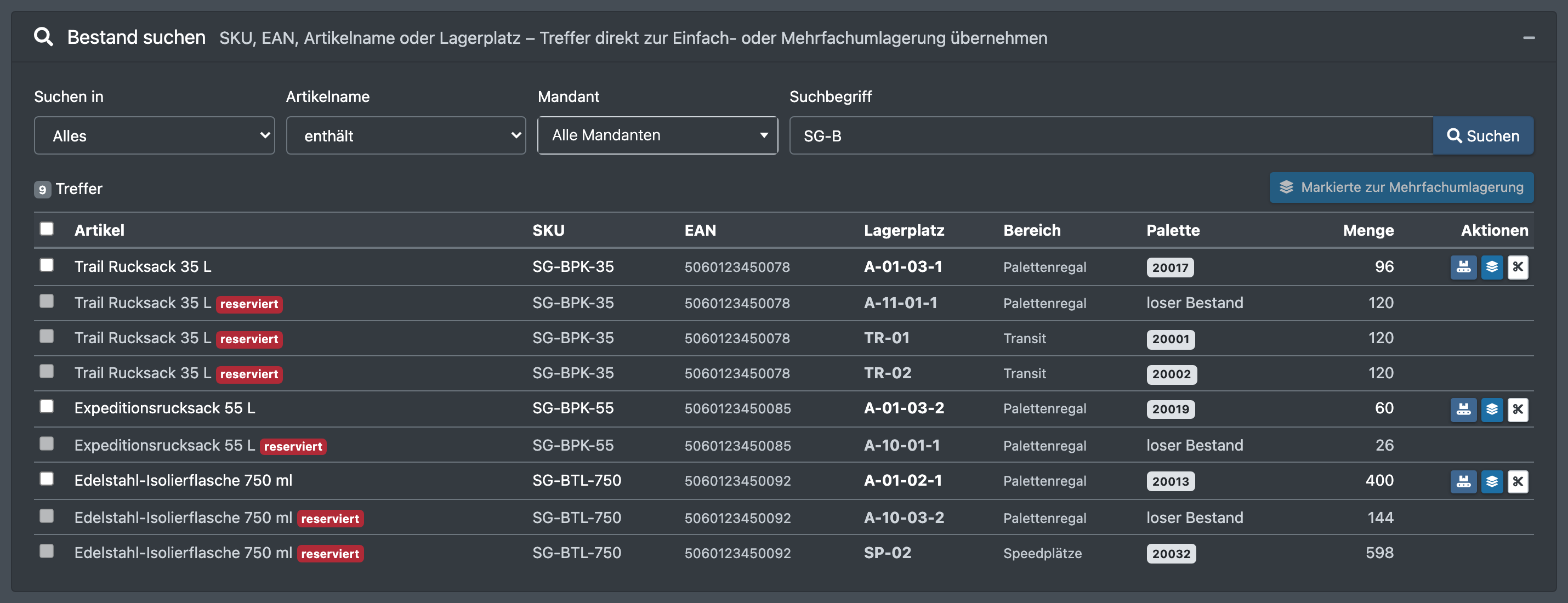
Task: Click pallet badge 20032
Action: 1171,554
